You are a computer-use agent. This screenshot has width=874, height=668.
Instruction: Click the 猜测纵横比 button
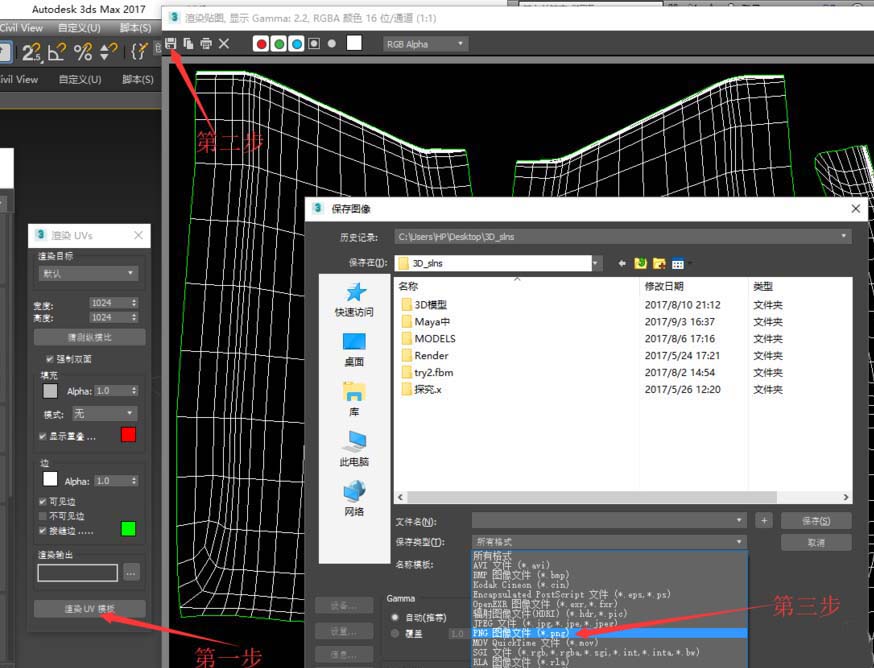(90, 337)
